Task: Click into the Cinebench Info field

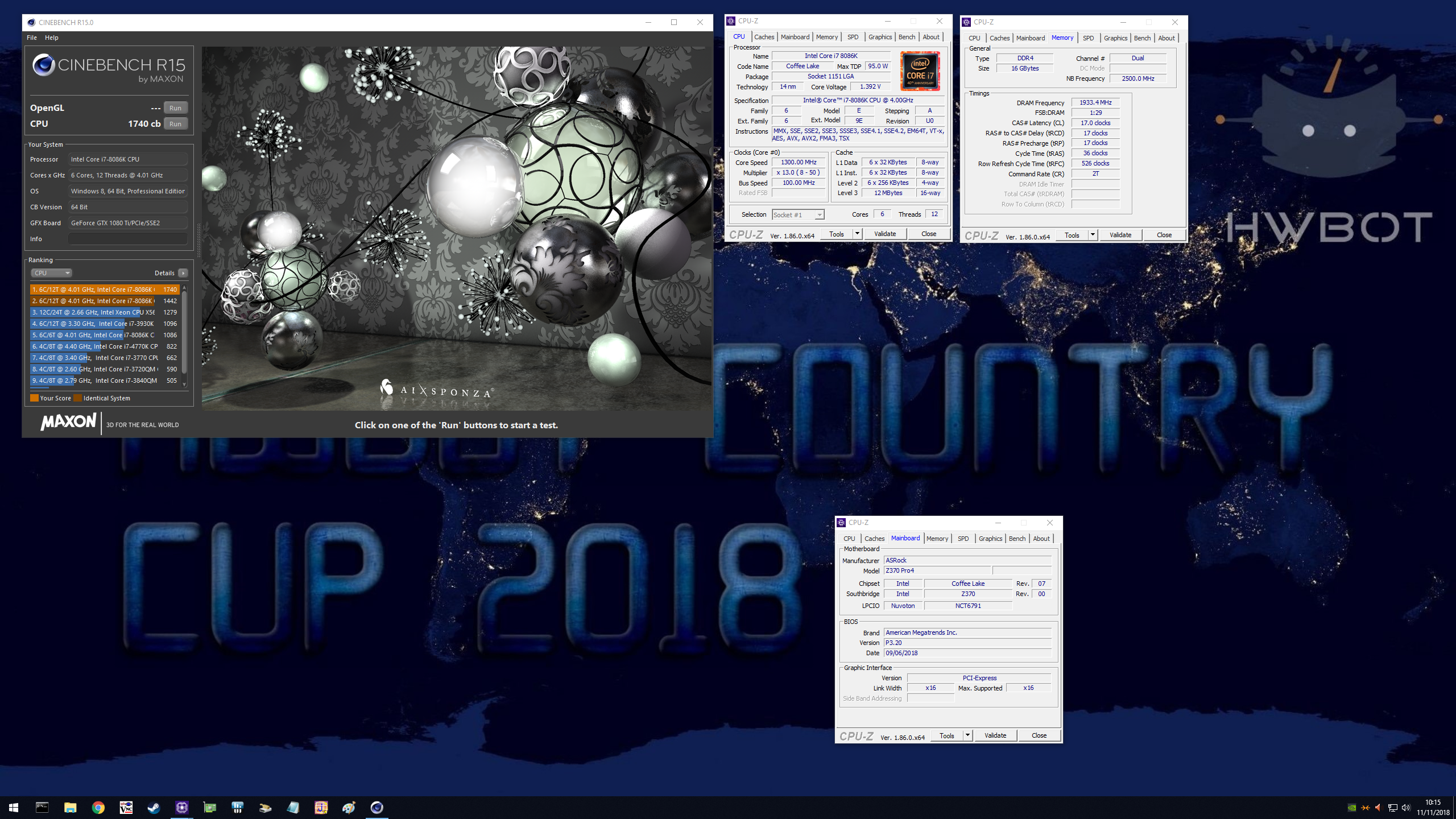Action: coord(128,239)
